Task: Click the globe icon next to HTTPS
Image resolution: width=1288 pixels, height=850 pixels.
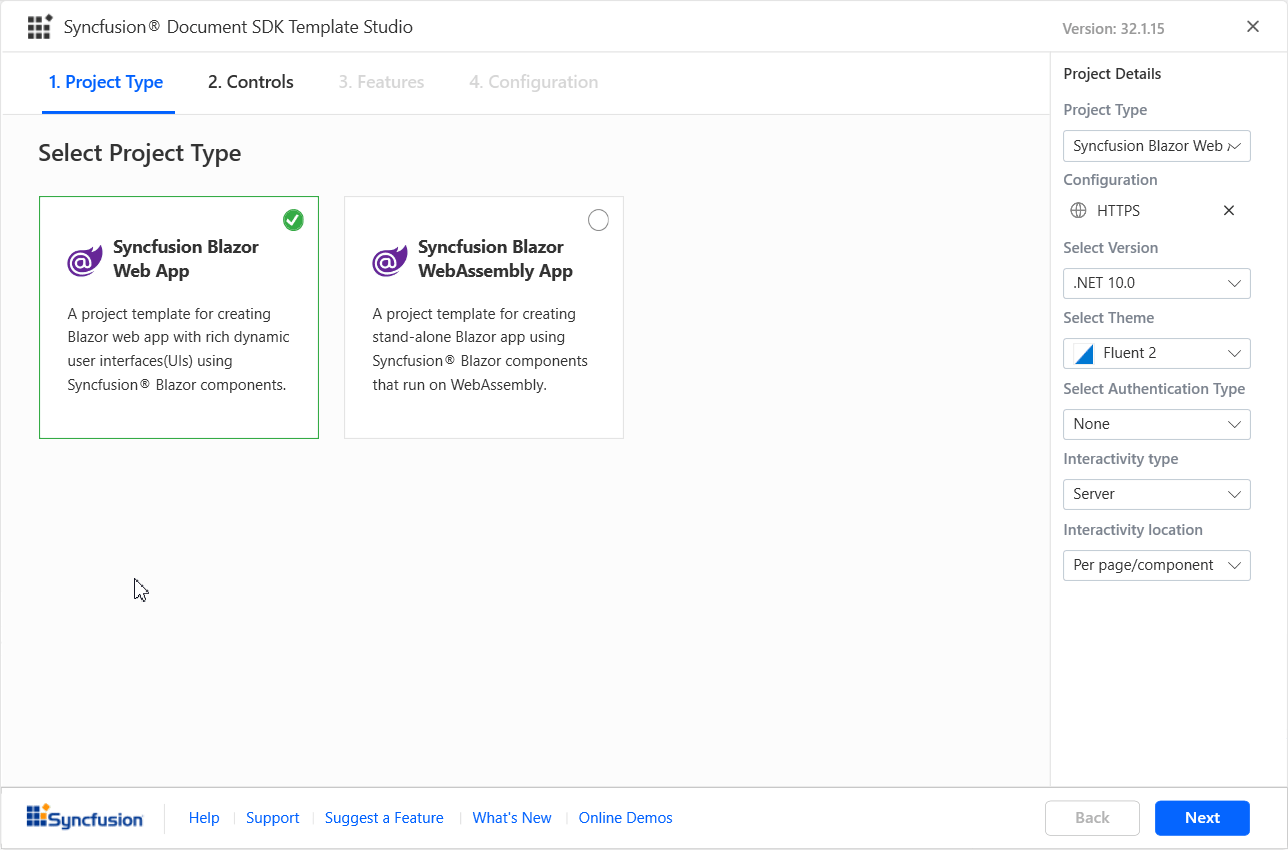Action: (1077, 210)
